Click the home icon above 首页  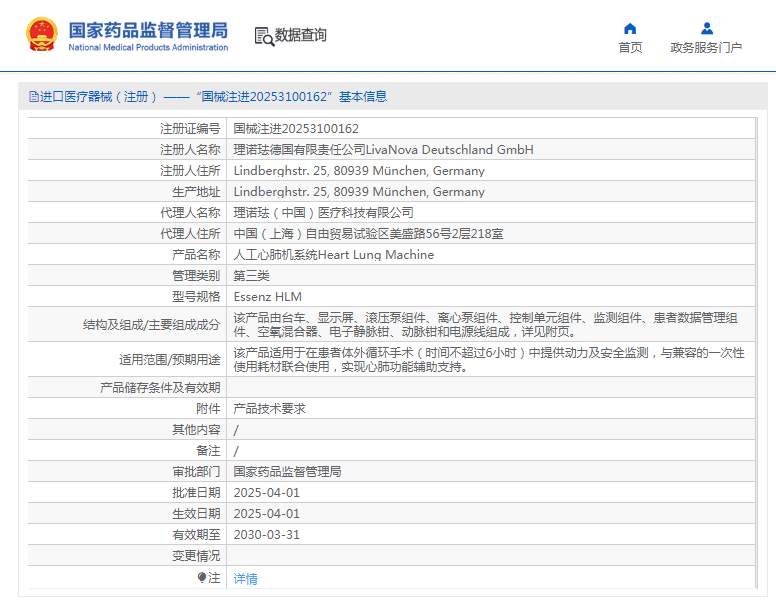630,28
